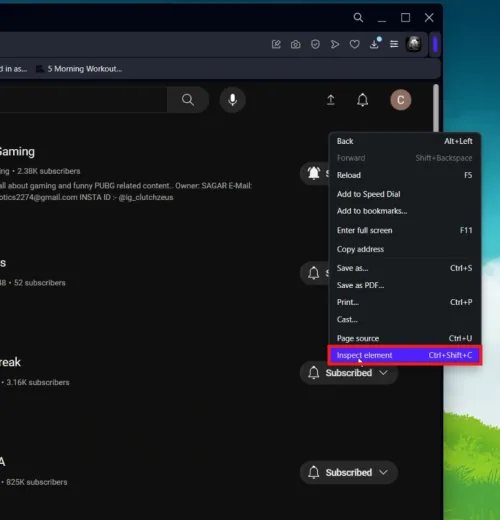Click the YouTube search magnifier button
Image resolution: width=500 pixels, height=520 pixels.
pos(188,100)
